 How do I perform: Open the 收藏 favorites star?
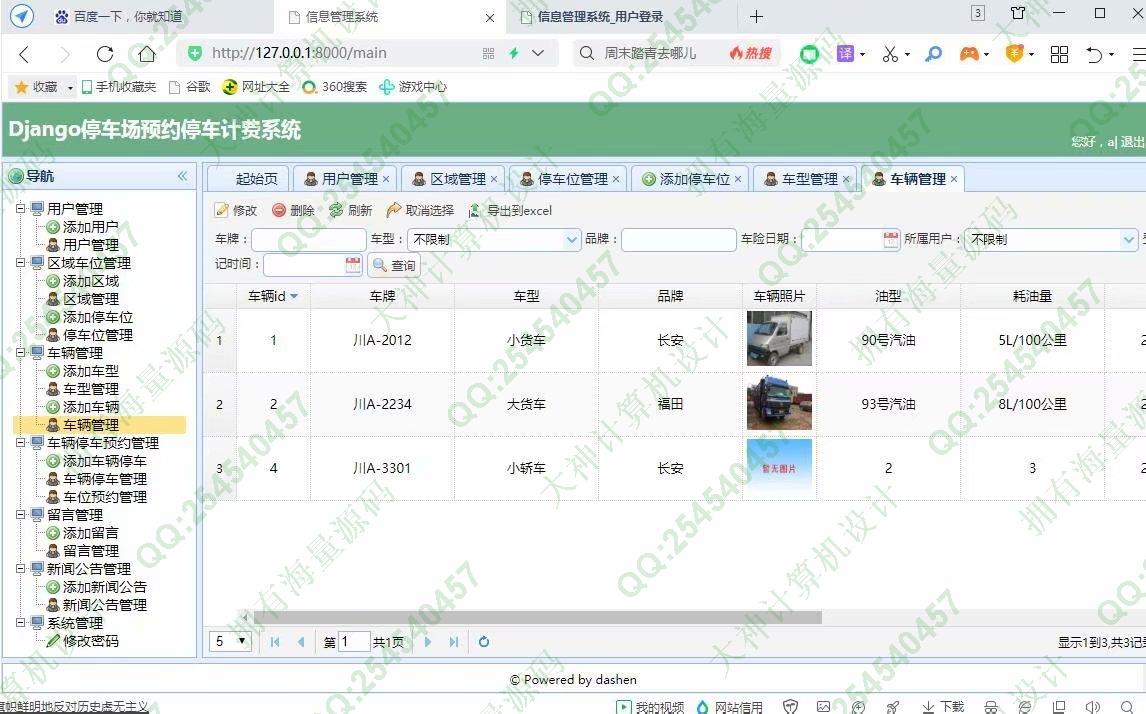pos(21,87)
